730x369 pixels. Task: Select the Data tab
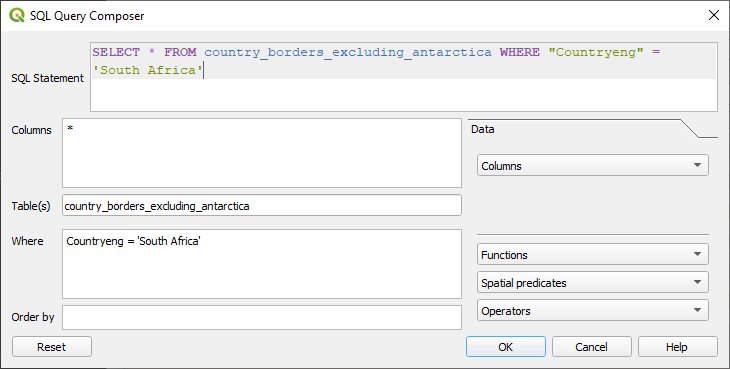click(x=483, y=129)
